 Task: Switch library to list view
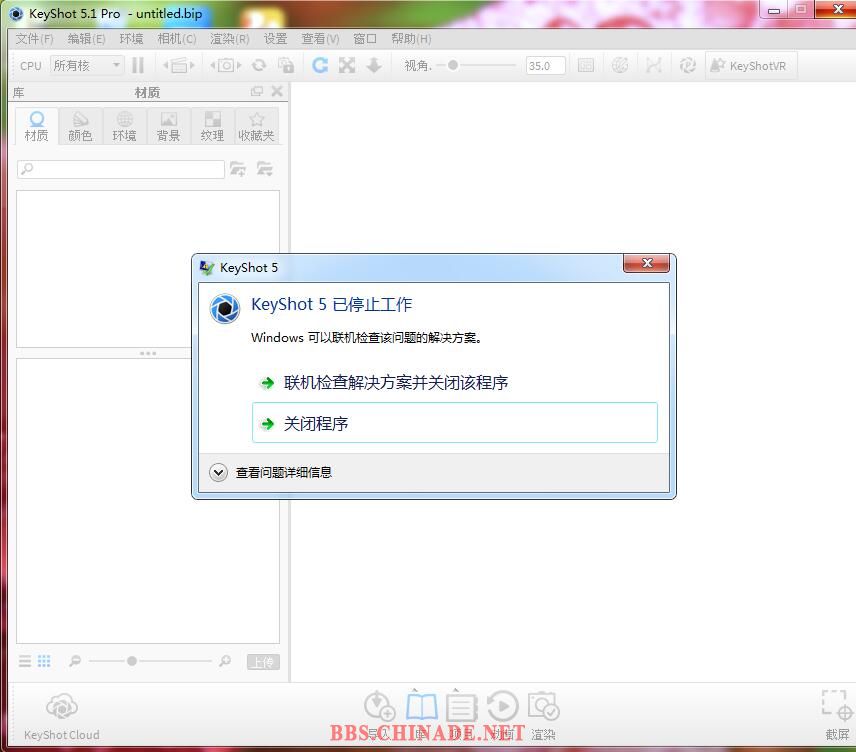(25, 661)
